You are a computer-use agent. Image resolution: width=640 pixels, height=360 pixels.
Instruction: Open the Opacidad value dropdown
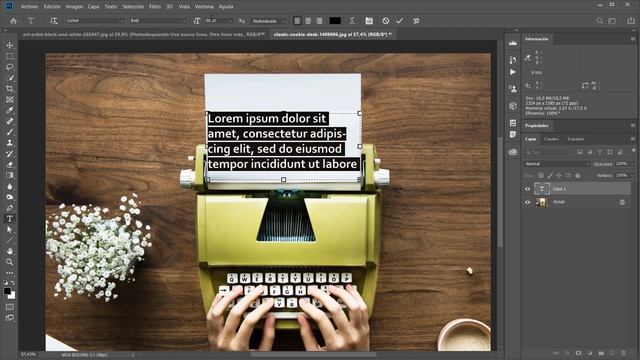point(632,164)
